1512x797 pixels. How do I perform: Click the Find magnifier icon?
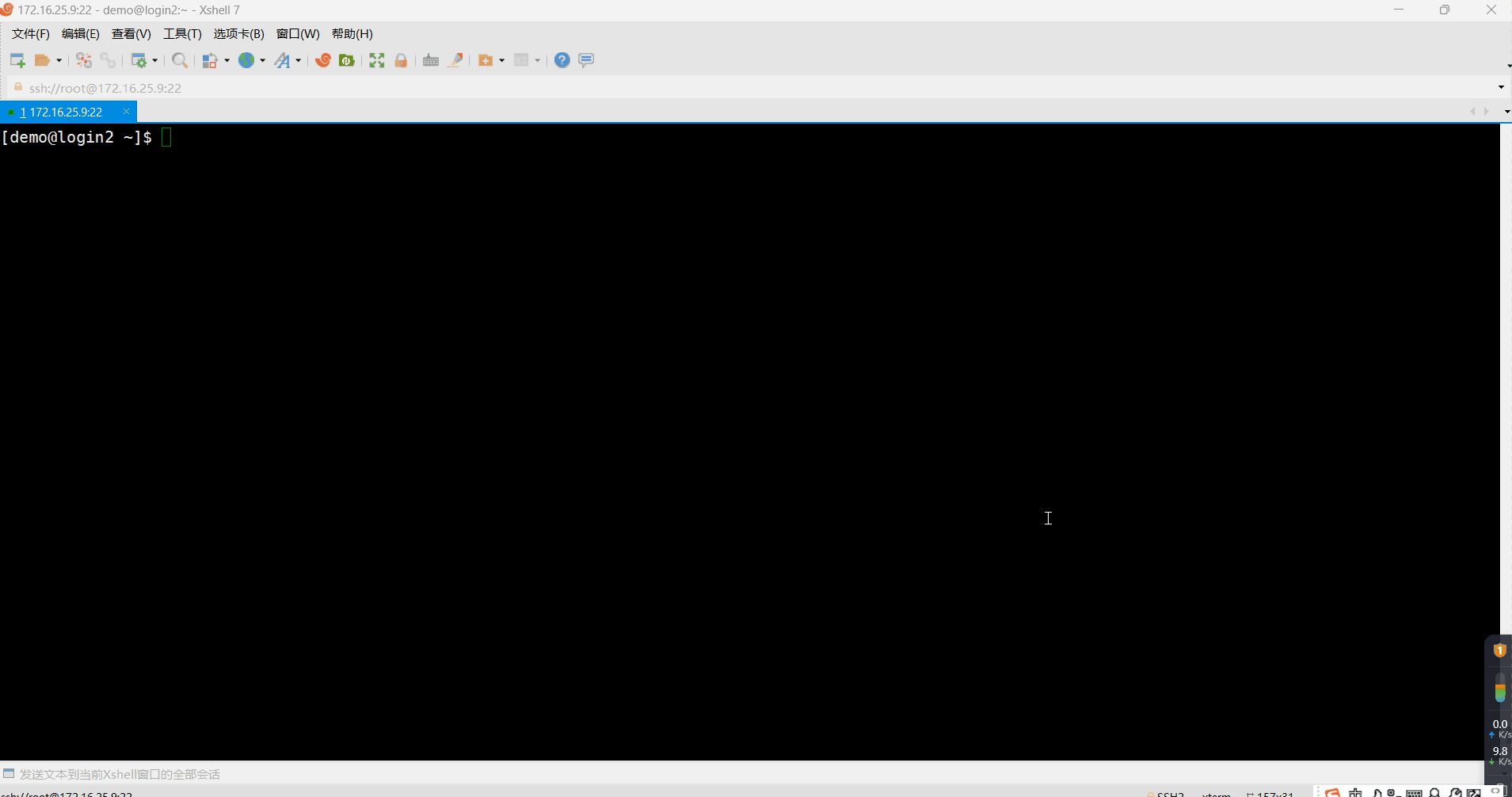[x=180, y=60]
